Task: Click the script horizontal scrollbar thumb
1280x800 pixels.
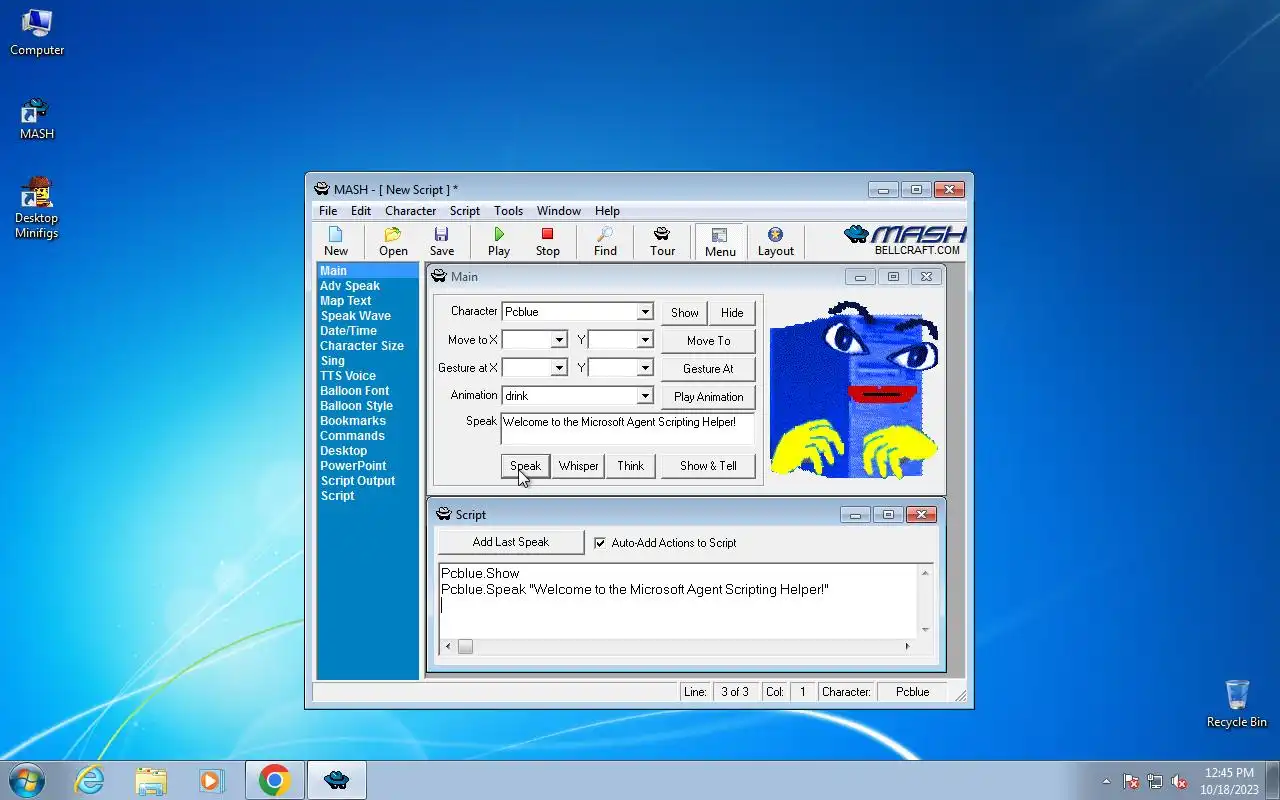Action: point(465,647)
